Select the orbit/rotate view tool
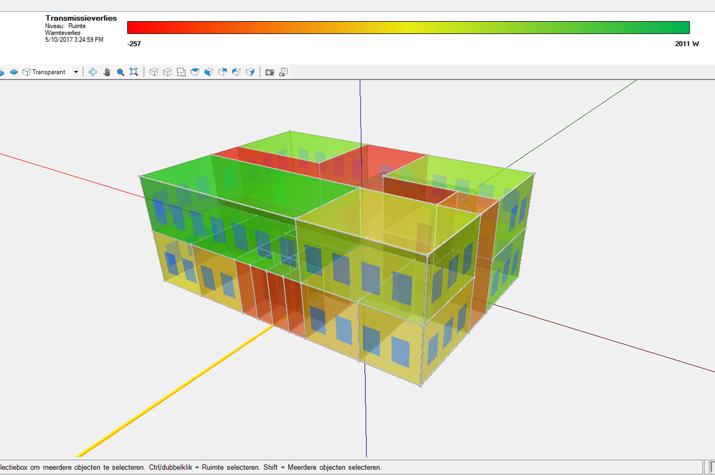The height and width of the screenshot is (475, 715). tap(93, 72)
